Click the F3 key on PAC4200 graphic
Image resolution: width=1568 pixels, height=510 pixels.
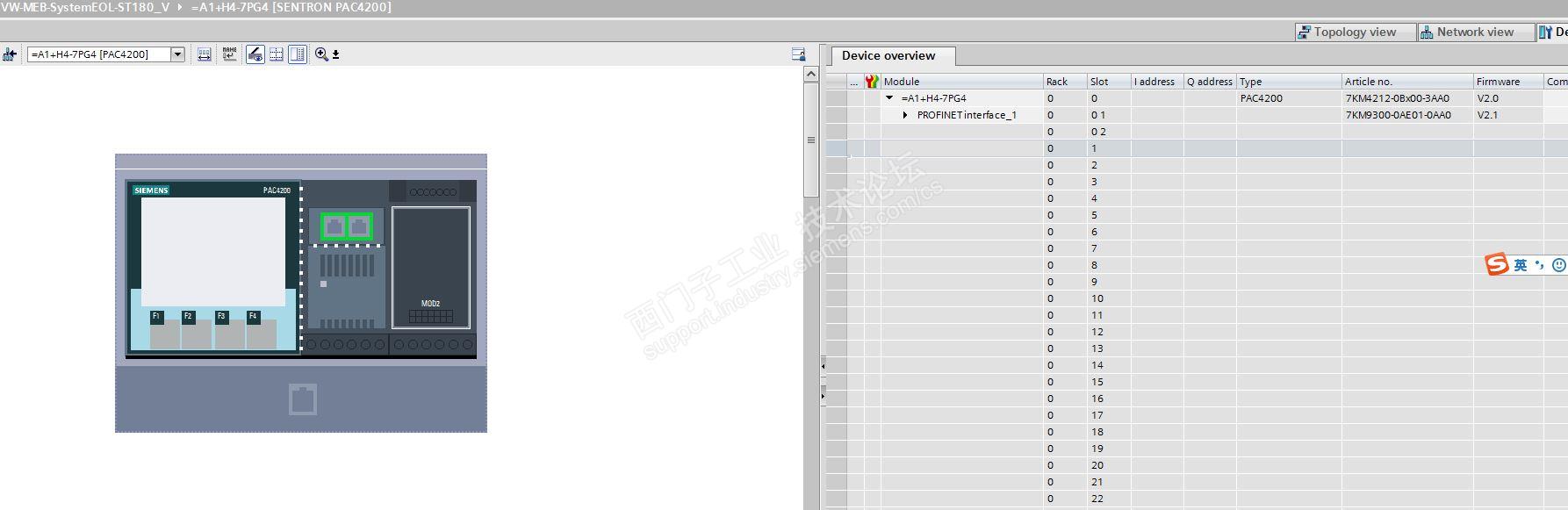click(221, 316)
